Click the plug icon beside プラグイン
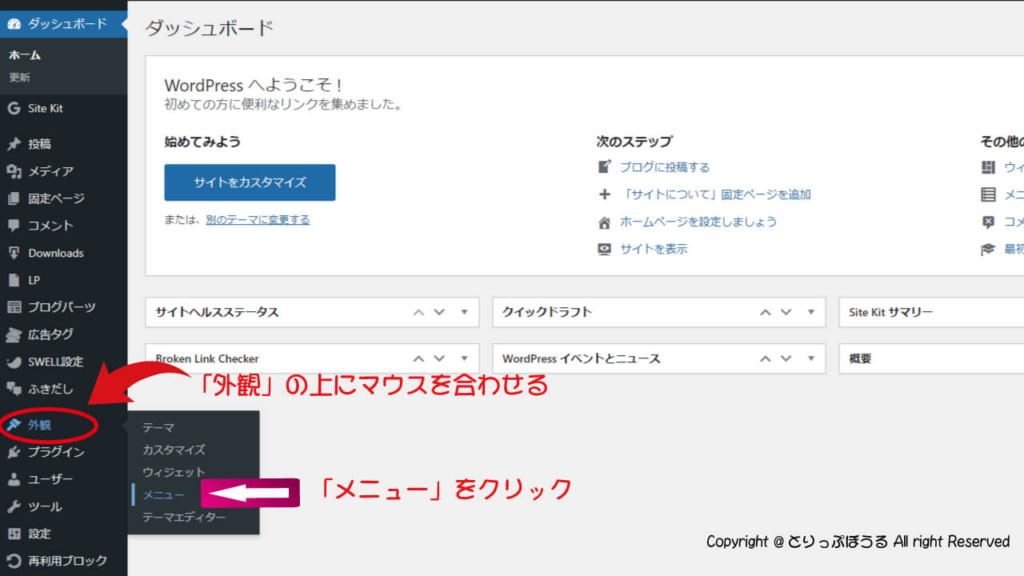 14,452
